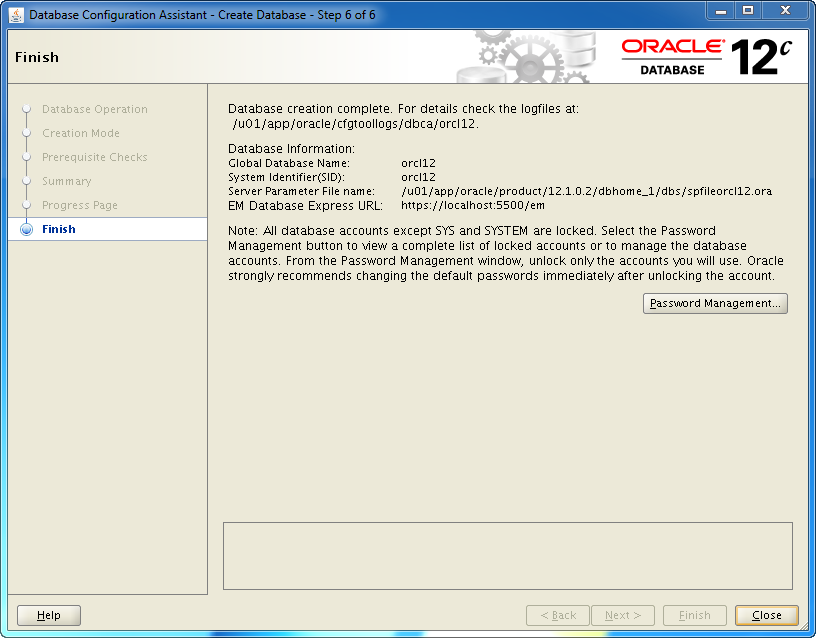
Task: Click the greyed-out Finish button
Action: [695, 615]
